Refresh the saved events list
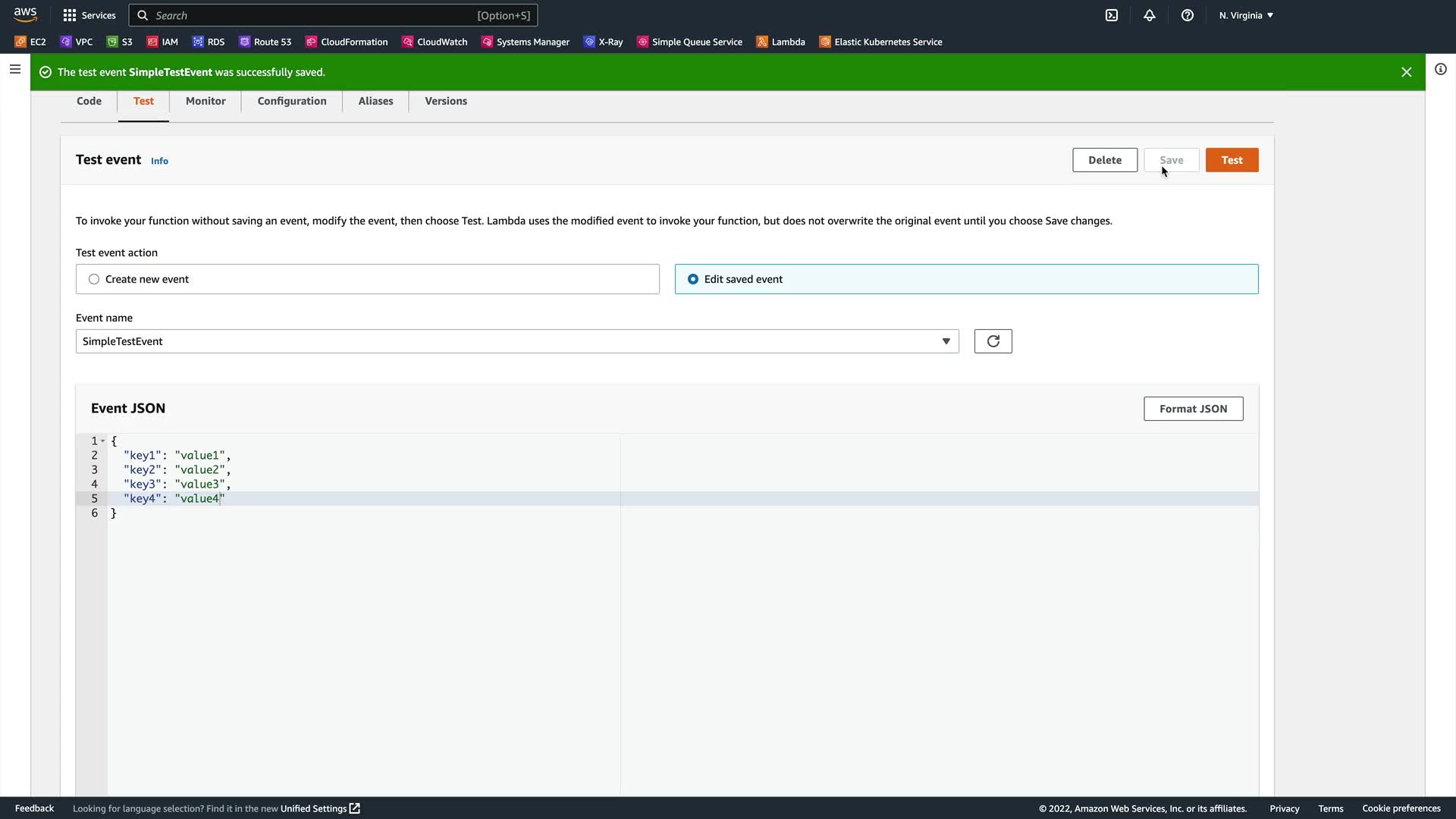The width and height of the screenshot is (1456, 819). coord(993,341)
